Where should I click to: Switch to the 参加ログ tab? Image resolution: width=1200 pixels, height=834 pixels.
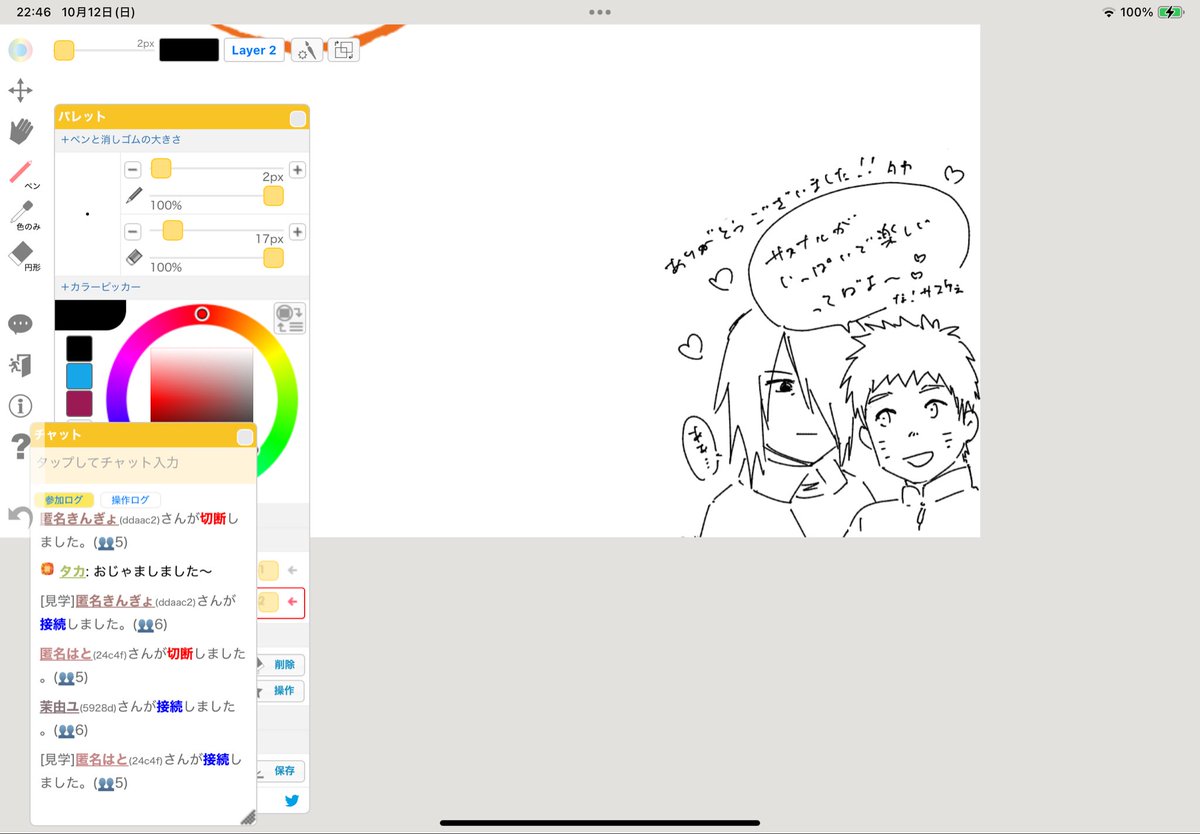(x=64, y=500)
